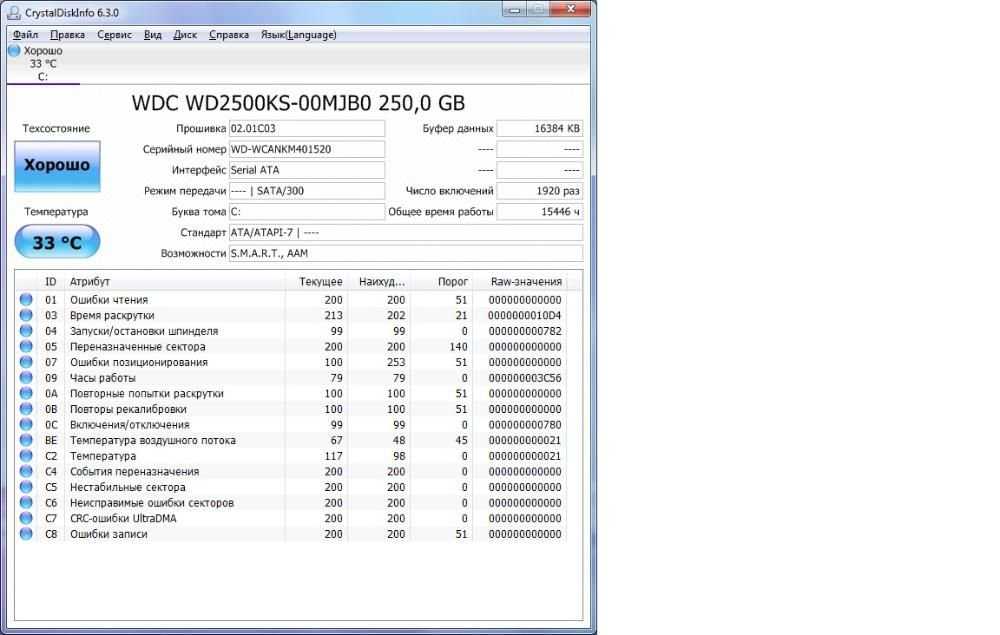Open the Сервис menu
The image size is (1000, 635).
click(114, 34)
